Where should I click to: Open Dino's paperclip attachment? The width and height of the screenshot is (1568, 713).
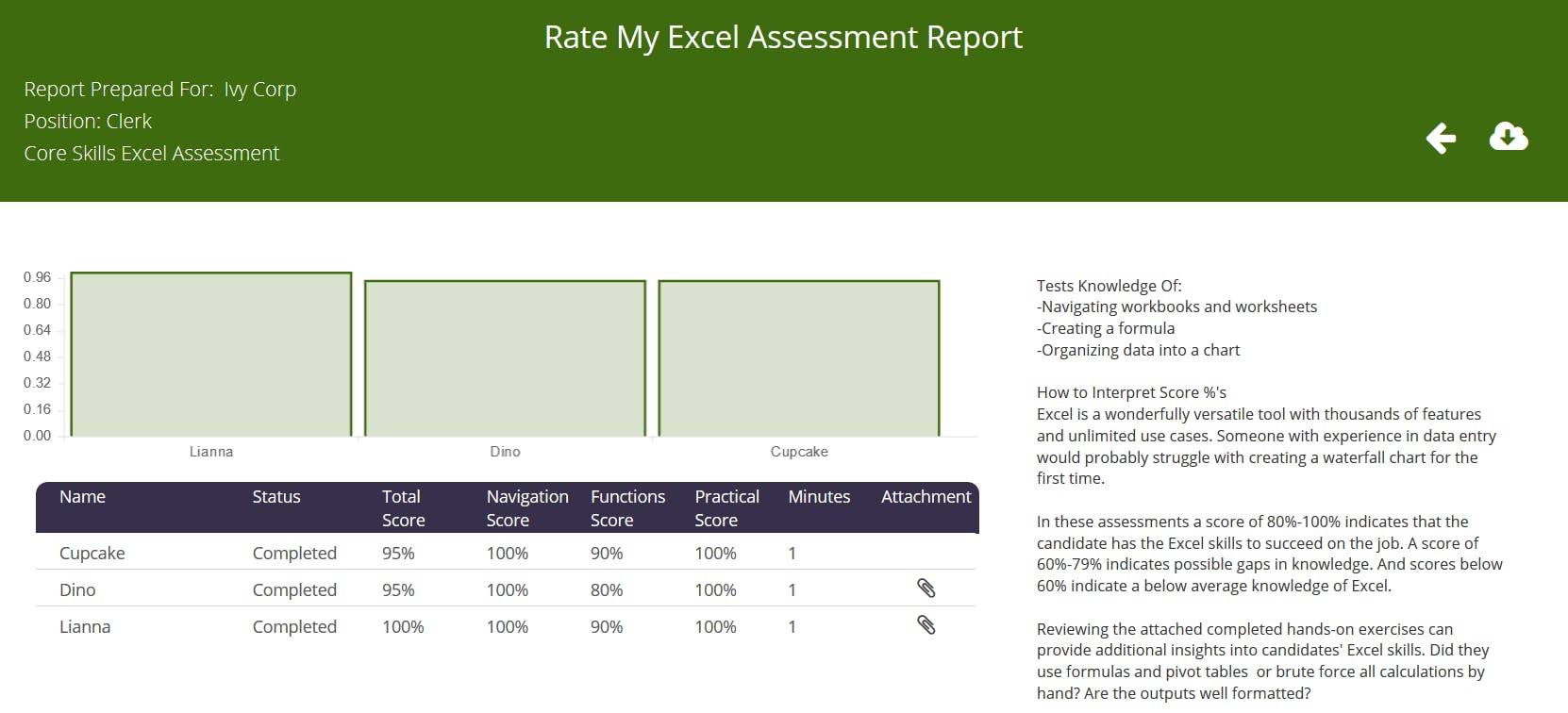926,589
